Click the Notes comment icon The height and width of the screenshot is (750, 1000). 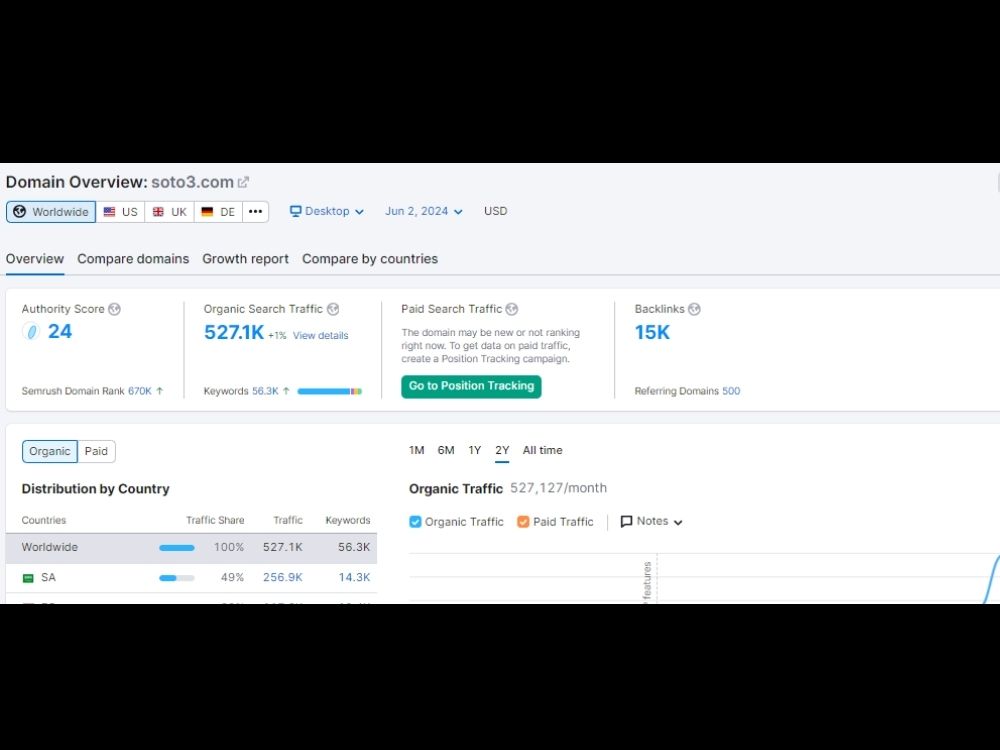pos(626,522)
